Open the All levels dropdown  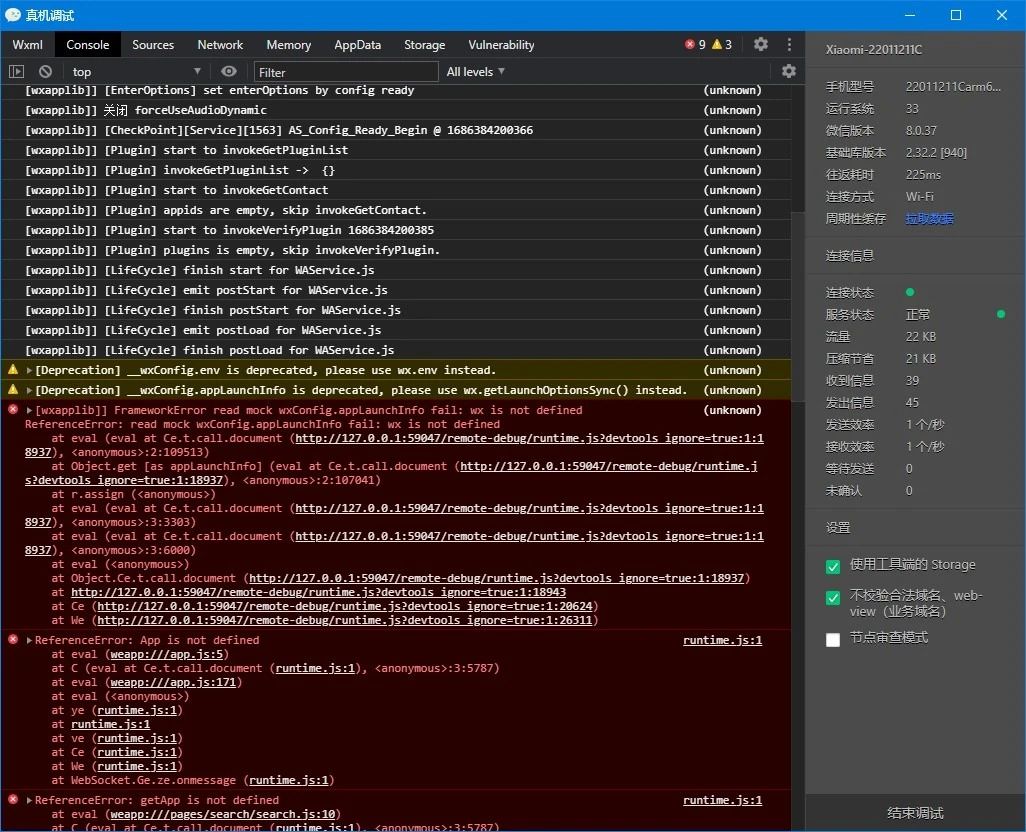tap(475, 71)
